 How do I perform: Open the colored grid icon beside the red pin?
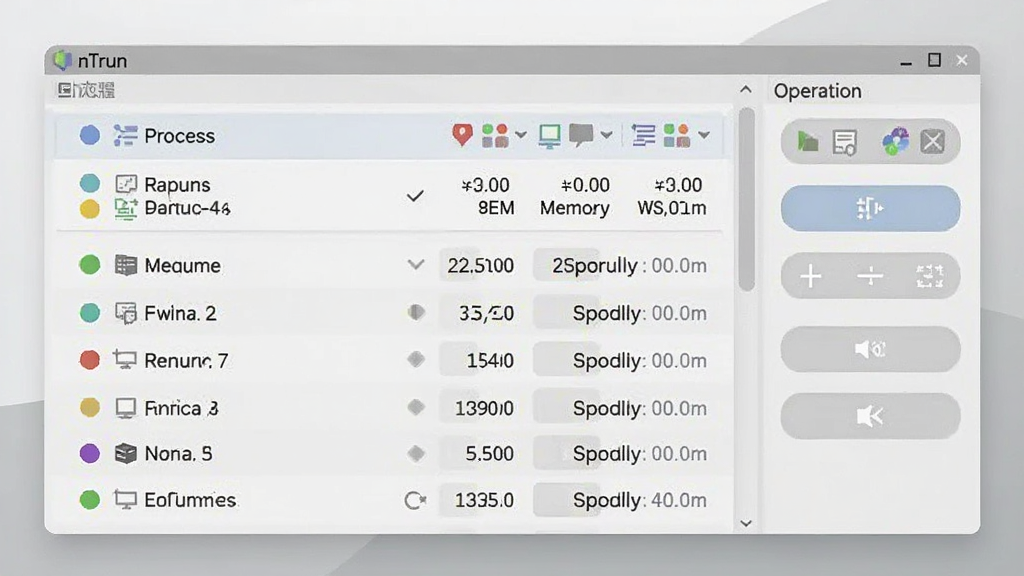tap(494, 135)
